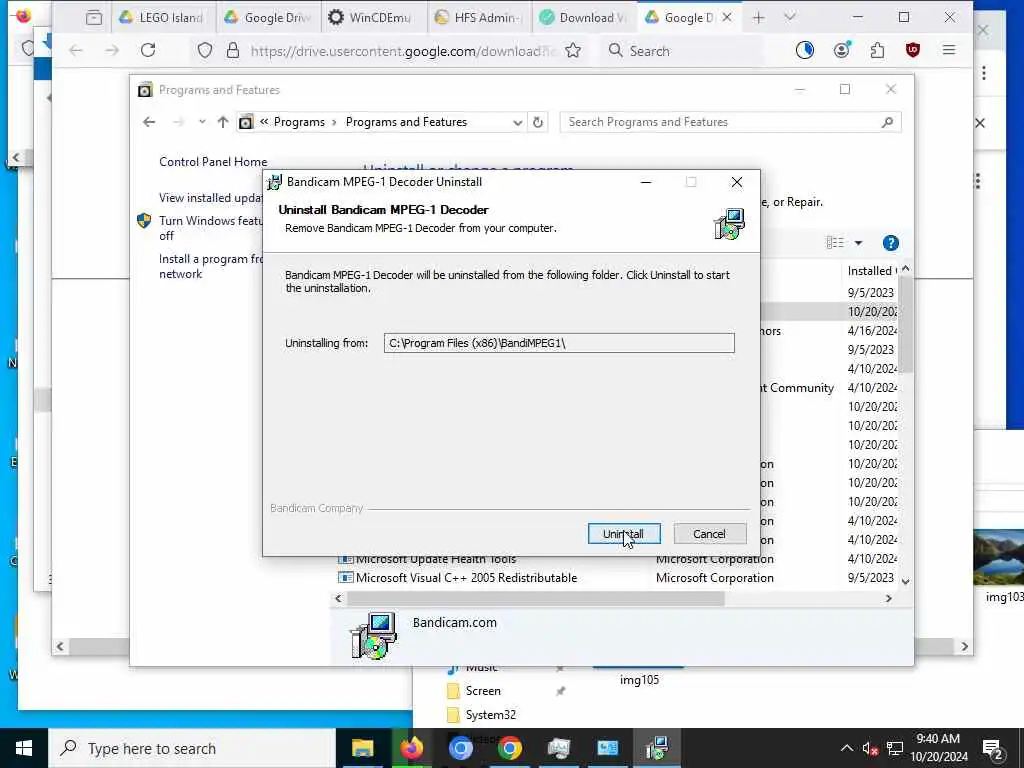Screen dimensions: 1024x768
Task: Open Firefox extensions puzzle icon
Action: [x=877, y=50]
